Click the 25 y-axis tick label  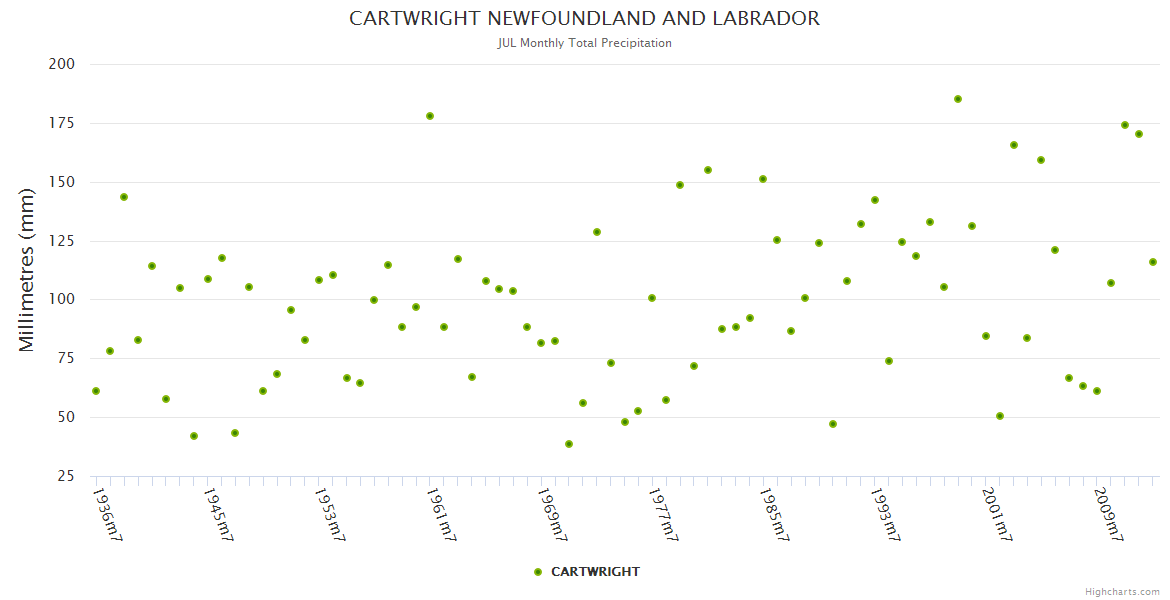(x=66, y=476)
